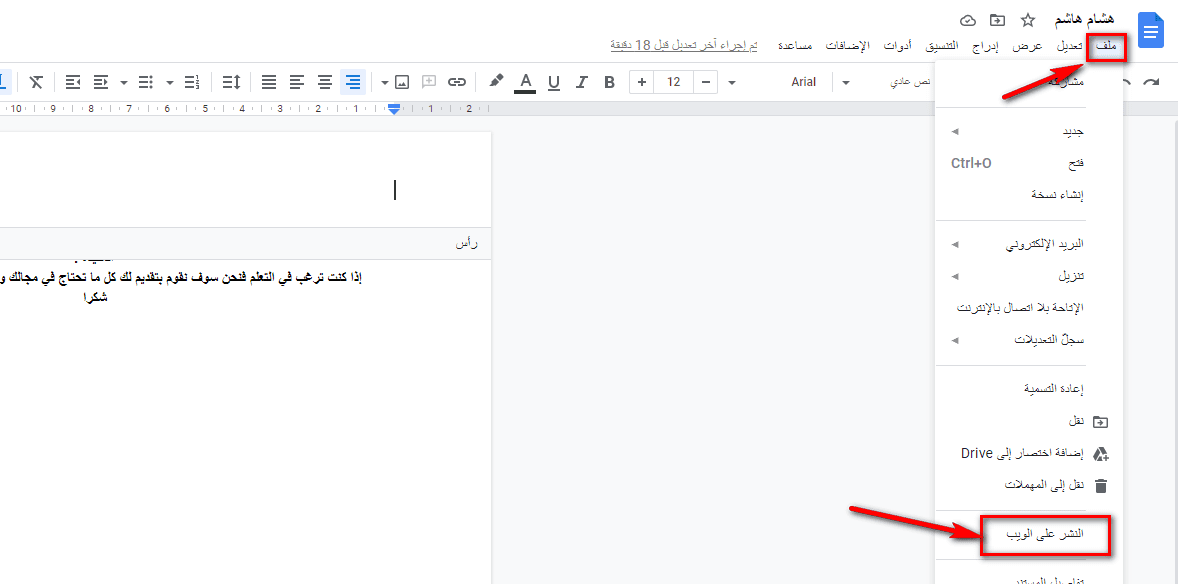This screenshot has height=584, width=1178.
Task: Toggle bold formatting
Action: click(x=609, y=82)
